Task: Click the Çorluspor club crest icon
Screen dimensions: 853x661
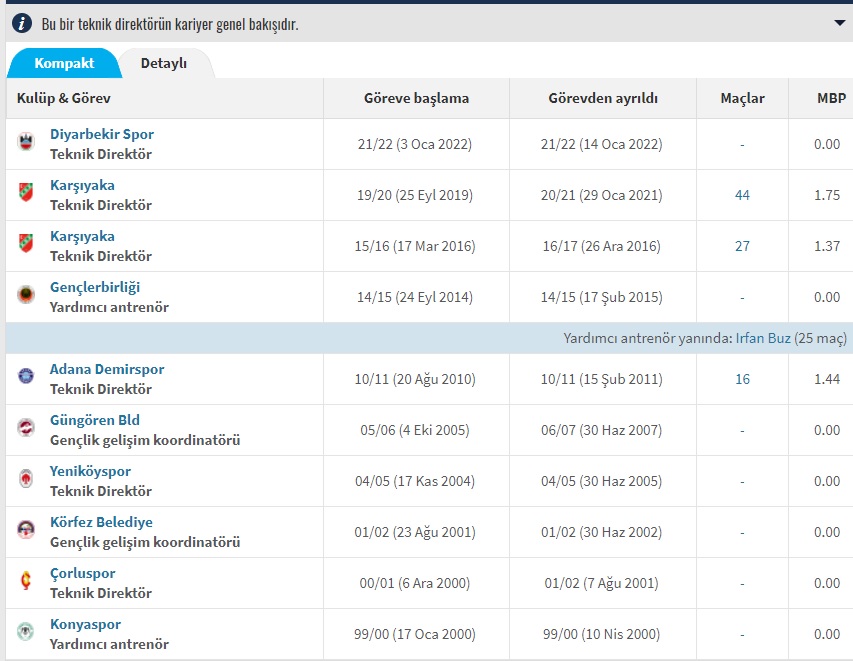Action: pyautogui.click(x=26, y=581)
